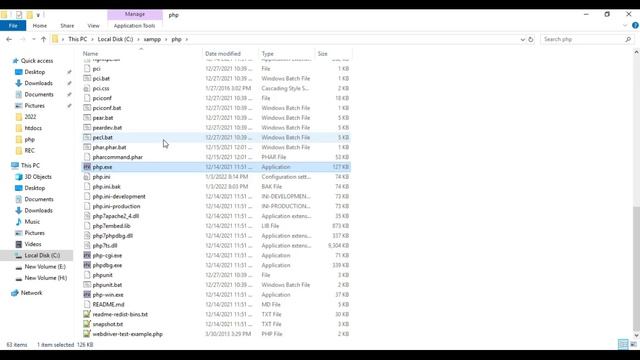The height and width of the screenshot is (360, 640).
Task: Switch to Large icons view layout
Action: click(x=633, y=344)
